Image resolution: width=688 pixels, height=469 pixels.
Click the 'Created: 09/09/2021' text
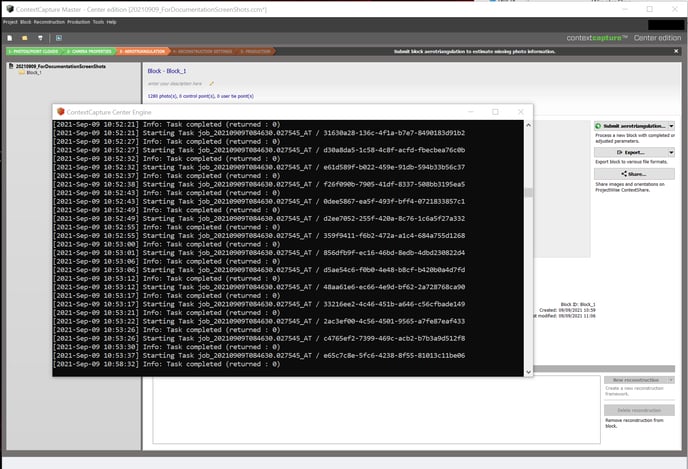tap(567, 310)
